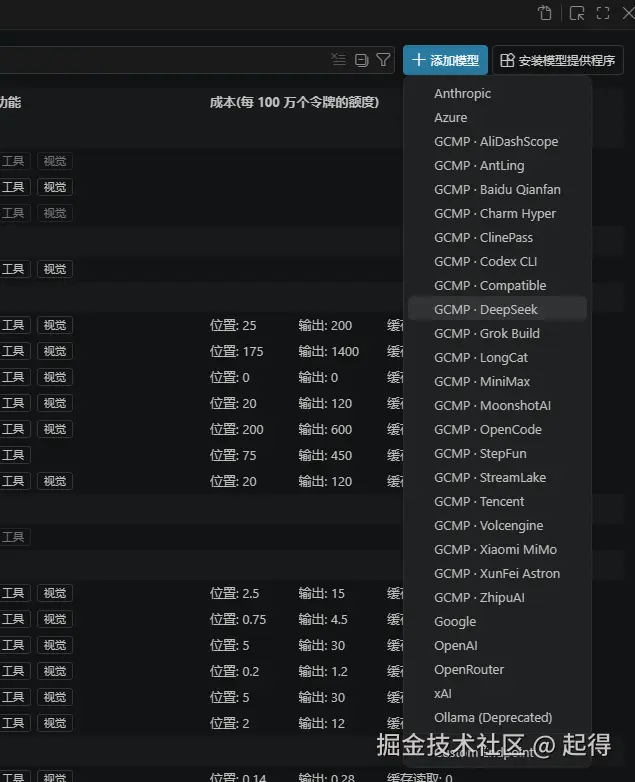
Task: Click the 输出: 200 cost value
Action: 325,325
